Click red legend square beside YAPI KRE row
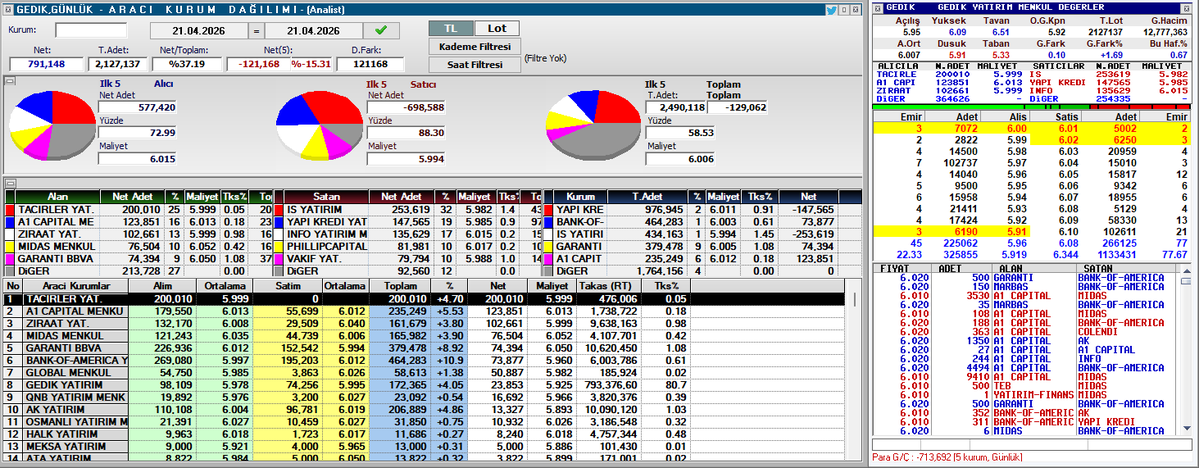 (x=546, y=210)
